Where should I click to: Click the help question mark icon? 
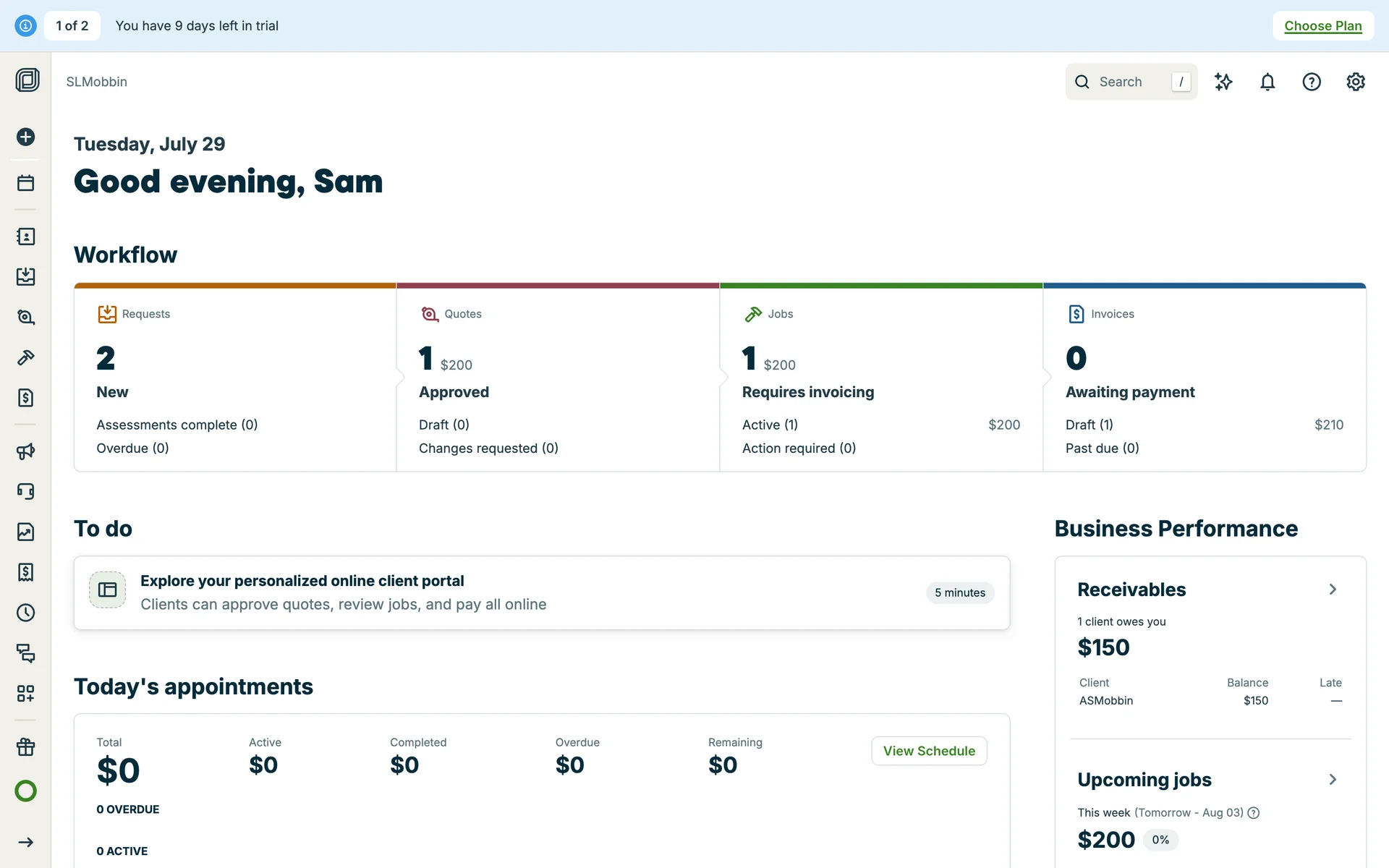1312,82
